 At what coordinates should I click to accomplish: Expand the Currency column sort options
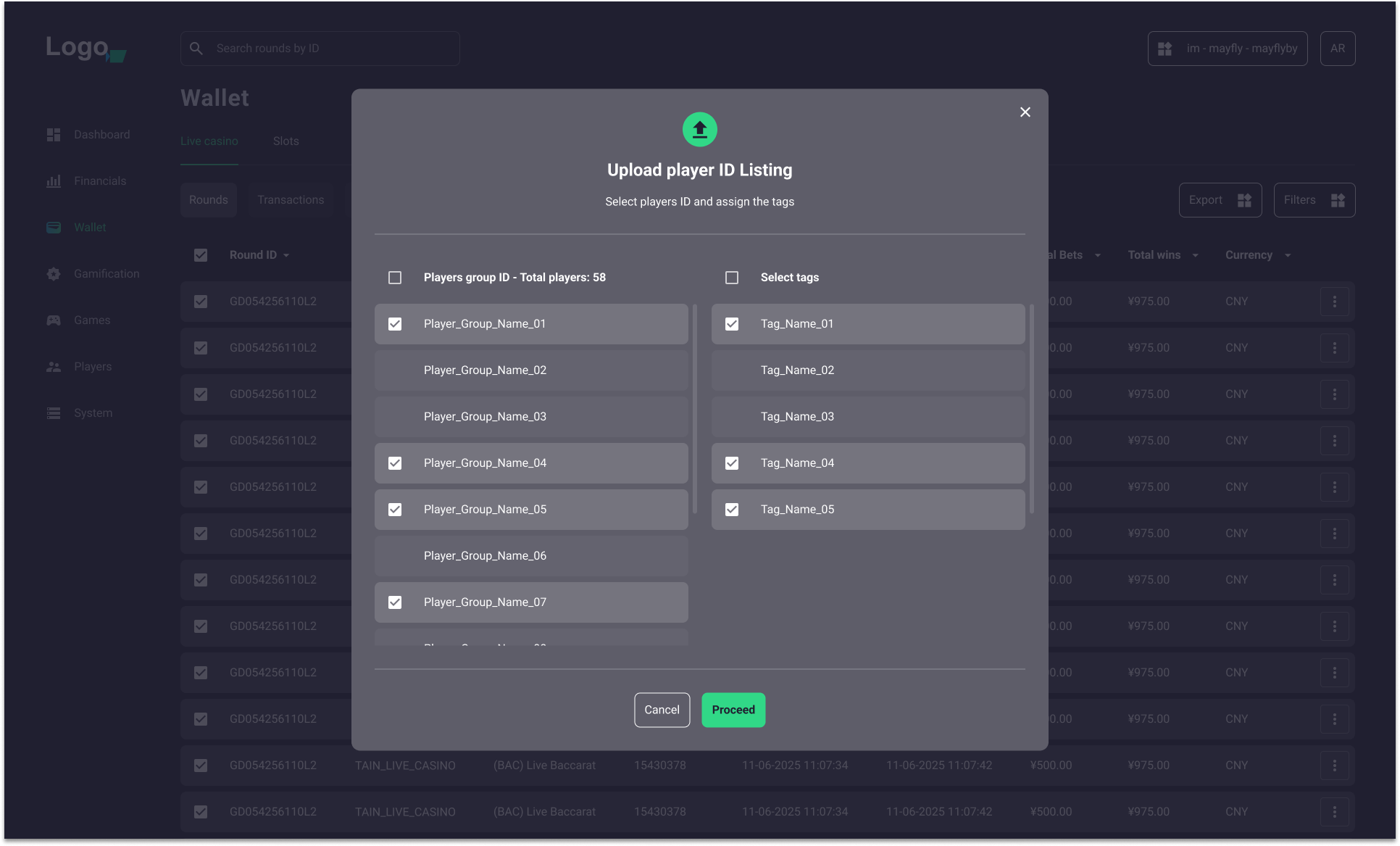[1288, 254]
